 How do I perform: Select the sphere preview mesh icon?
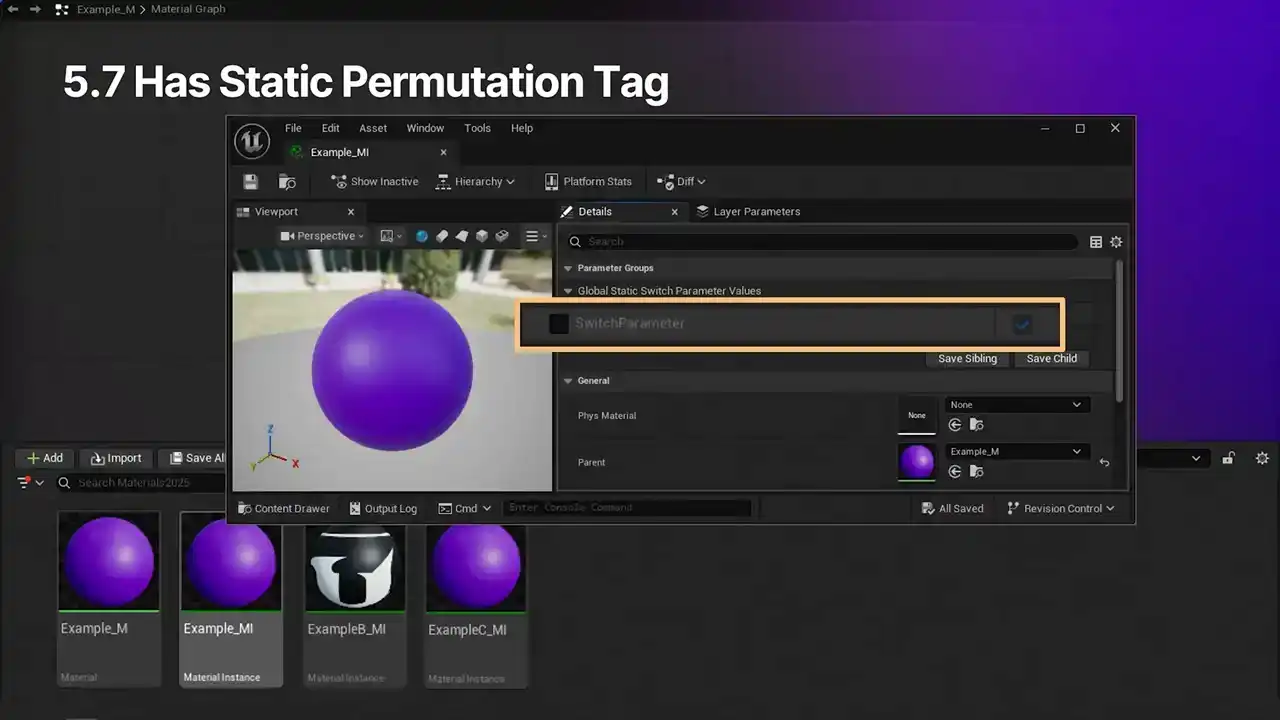[x=421, y=236]
